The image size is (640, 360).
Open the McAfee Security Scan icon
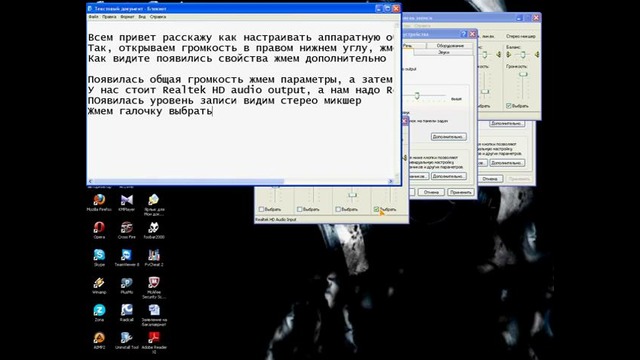[154, 282]
